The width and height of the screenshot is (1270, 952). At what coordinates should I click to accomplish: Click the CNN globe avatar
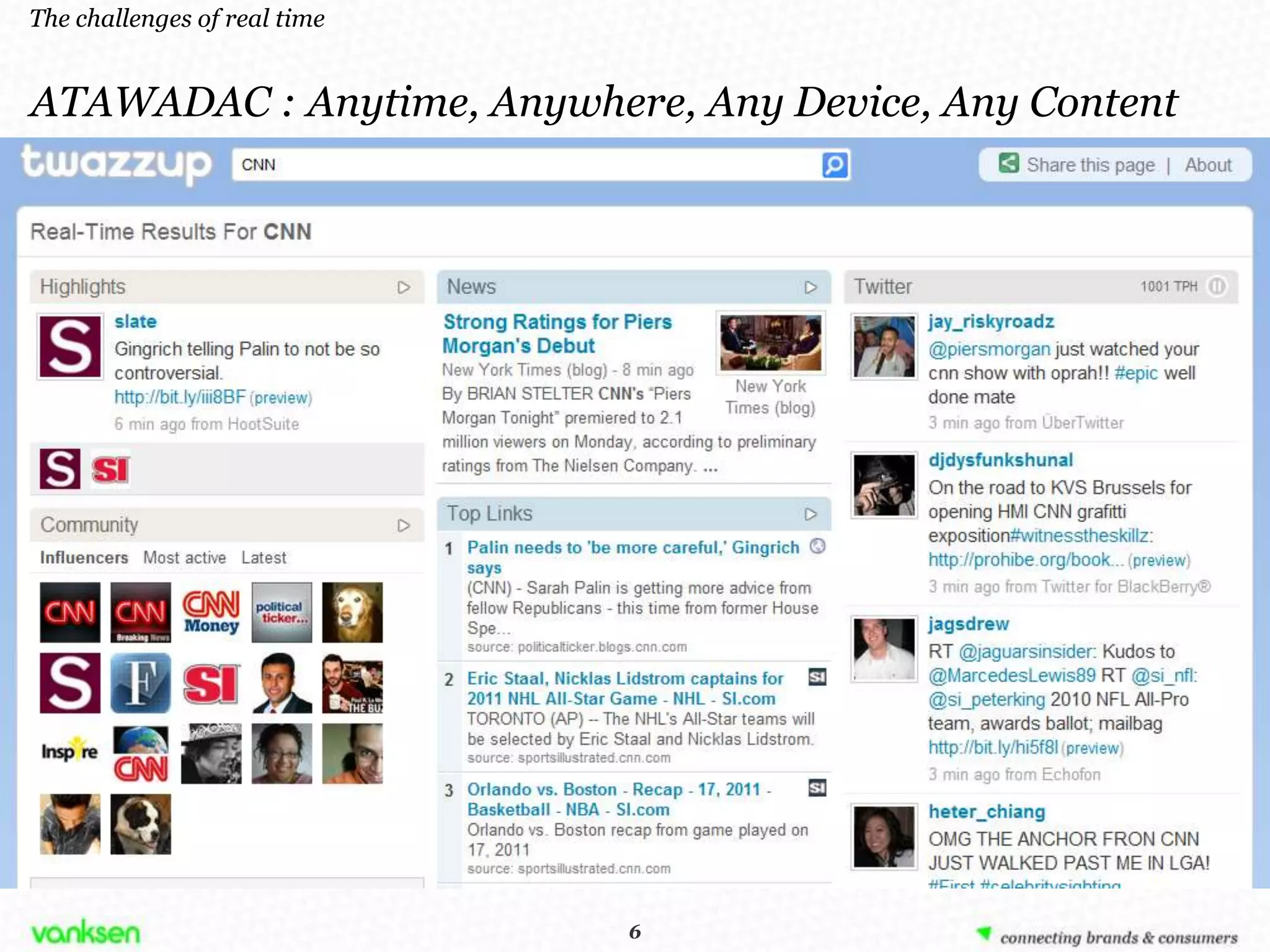(x=141, y=754)
